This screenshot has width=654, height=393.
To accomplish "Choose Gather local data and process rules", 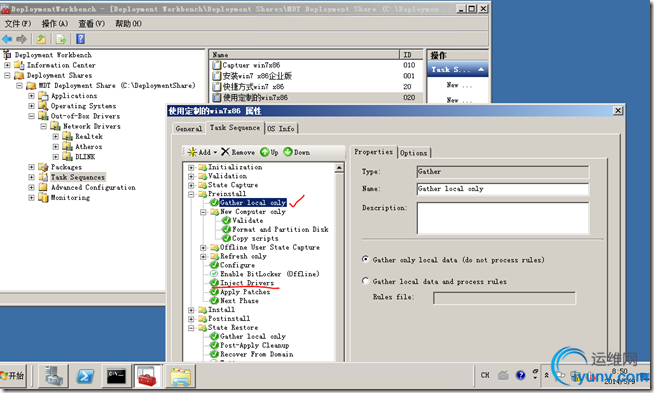I will [365, 281].
